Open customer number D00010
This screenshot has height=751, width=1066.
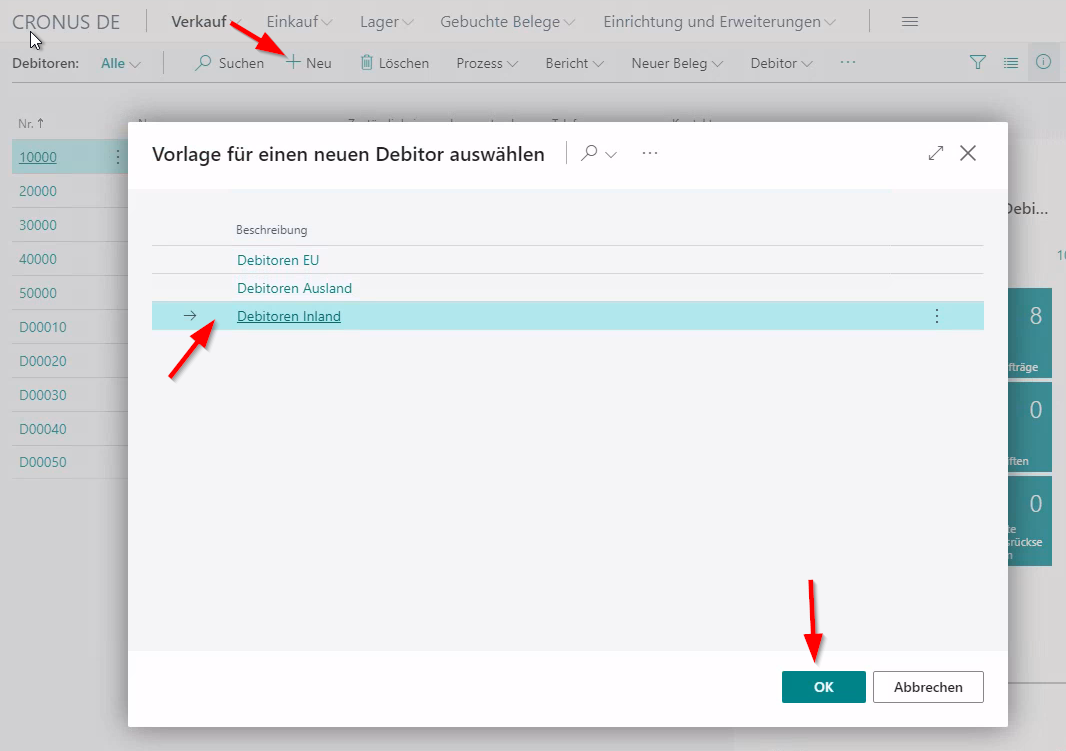[43, 327]
